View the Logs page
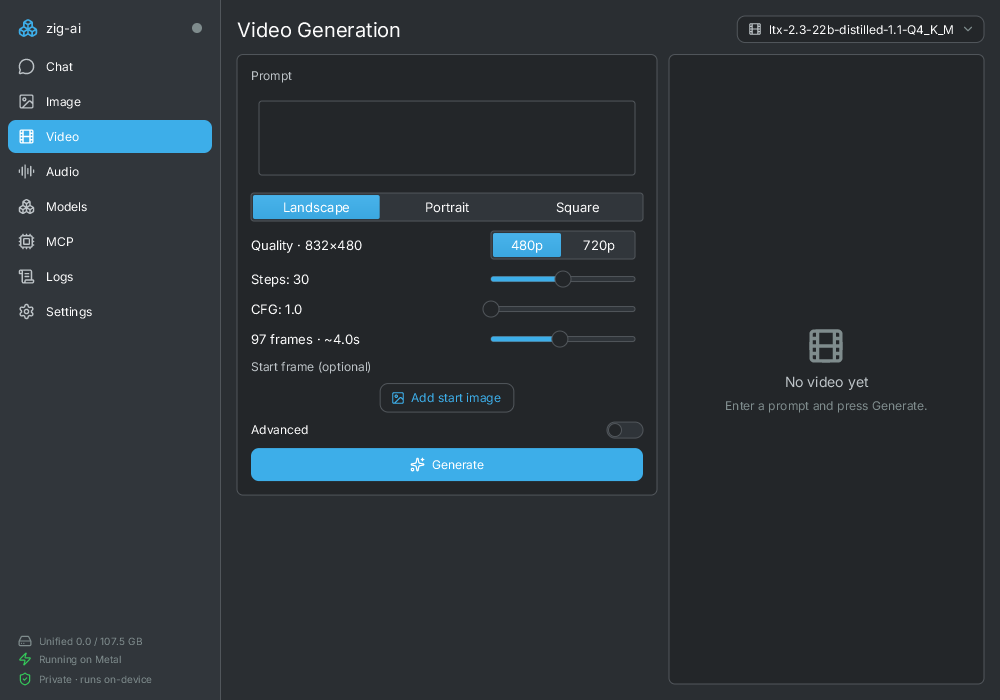 pos(110,277)
